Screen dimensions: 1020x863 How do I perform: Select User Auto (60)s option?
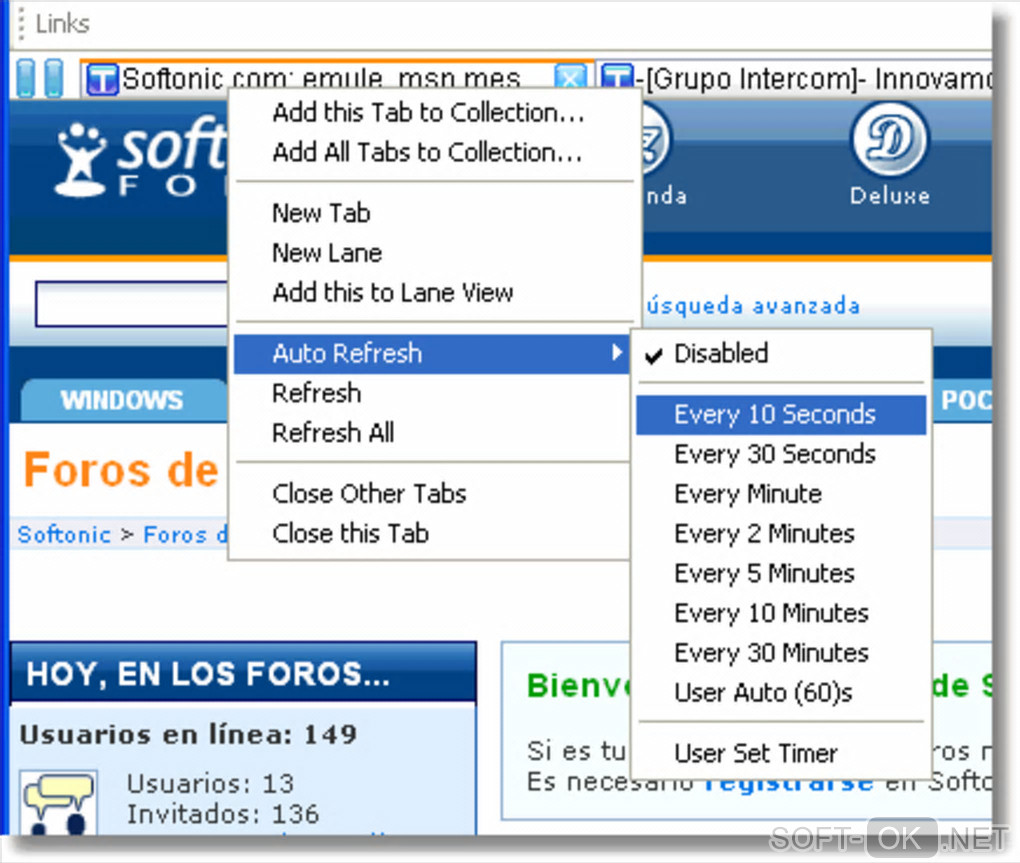point(781,692)
